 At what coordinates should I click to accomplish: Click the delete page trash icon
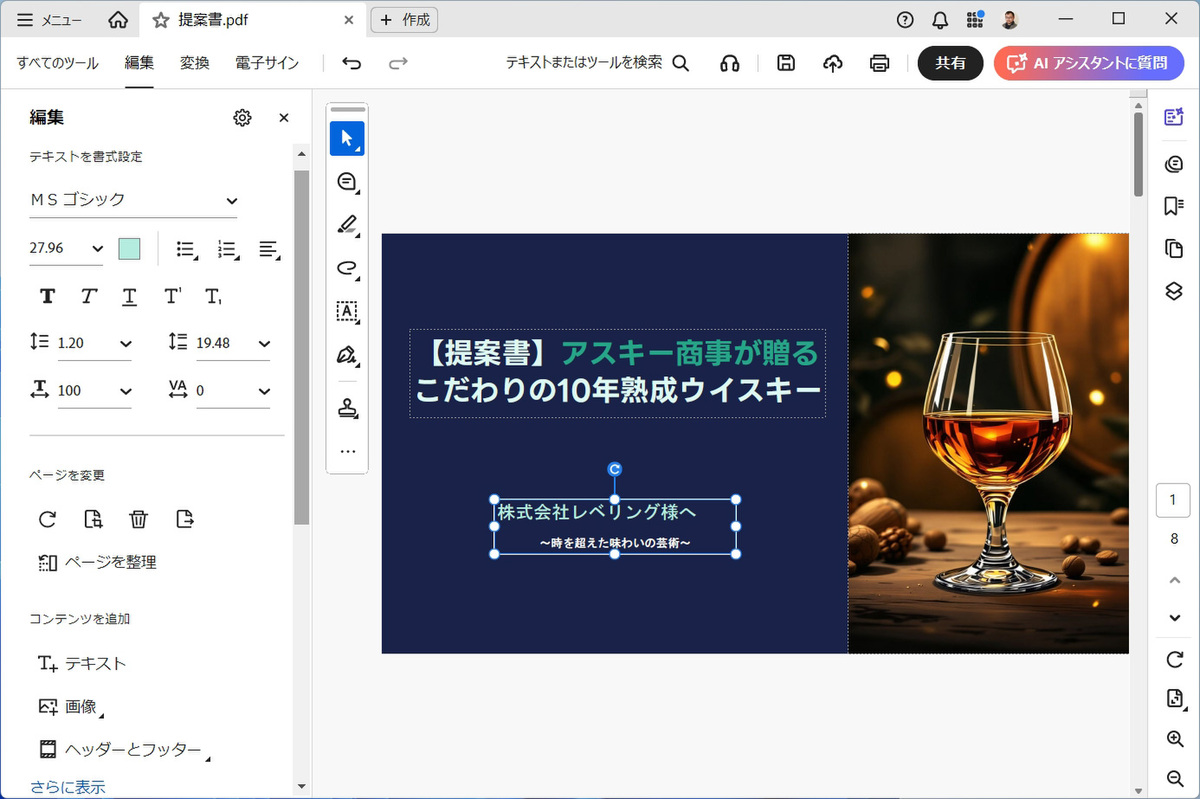139,519
